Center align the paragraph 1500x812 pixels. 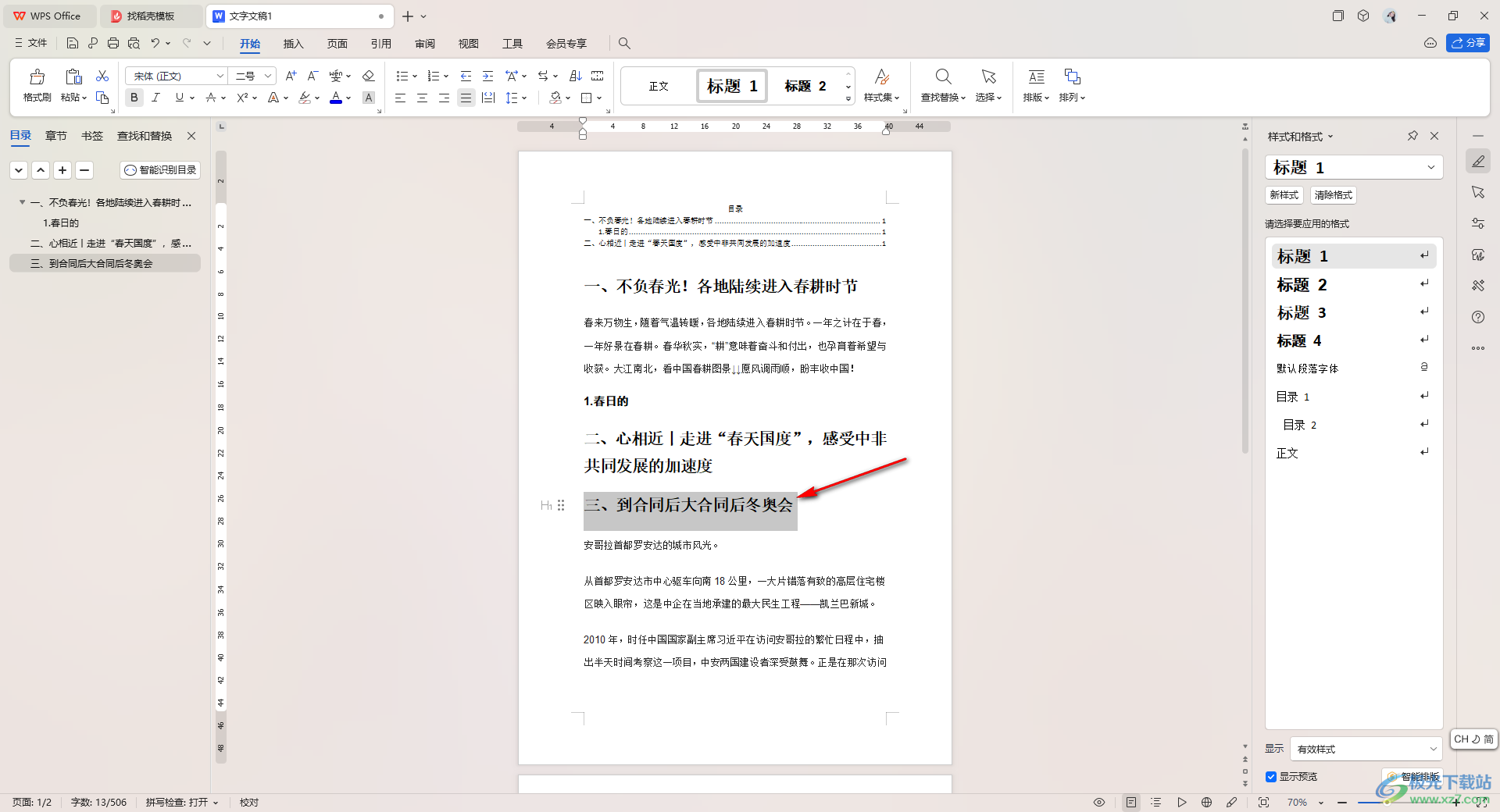(x=422, y=98)
